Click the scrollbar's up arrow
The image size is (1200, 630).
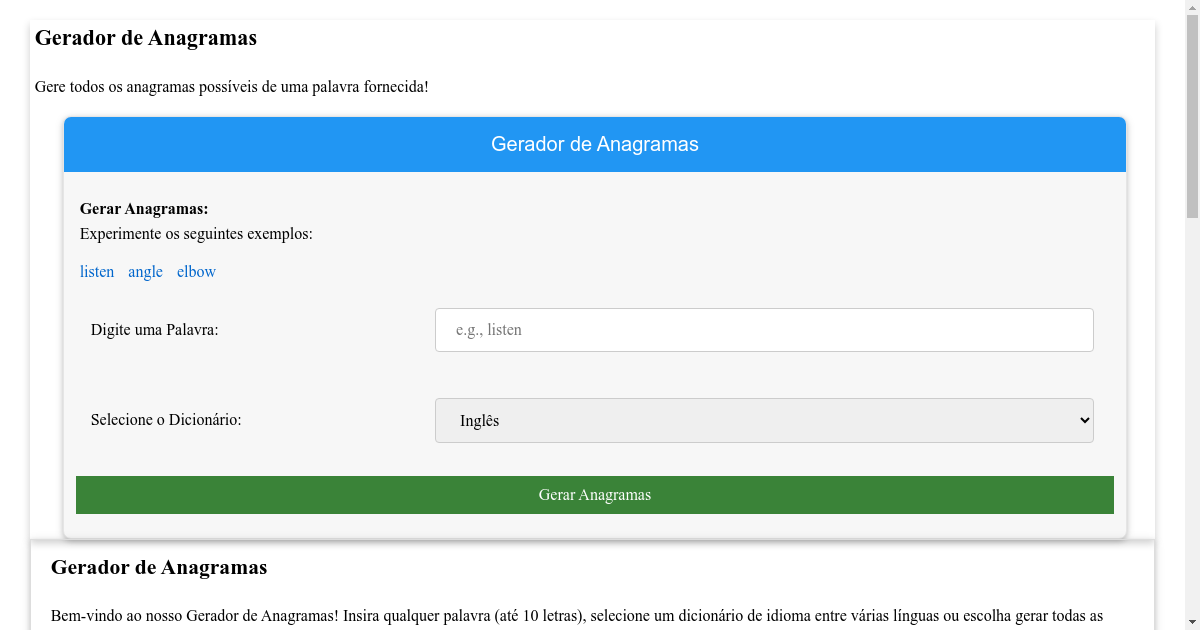1192,8
